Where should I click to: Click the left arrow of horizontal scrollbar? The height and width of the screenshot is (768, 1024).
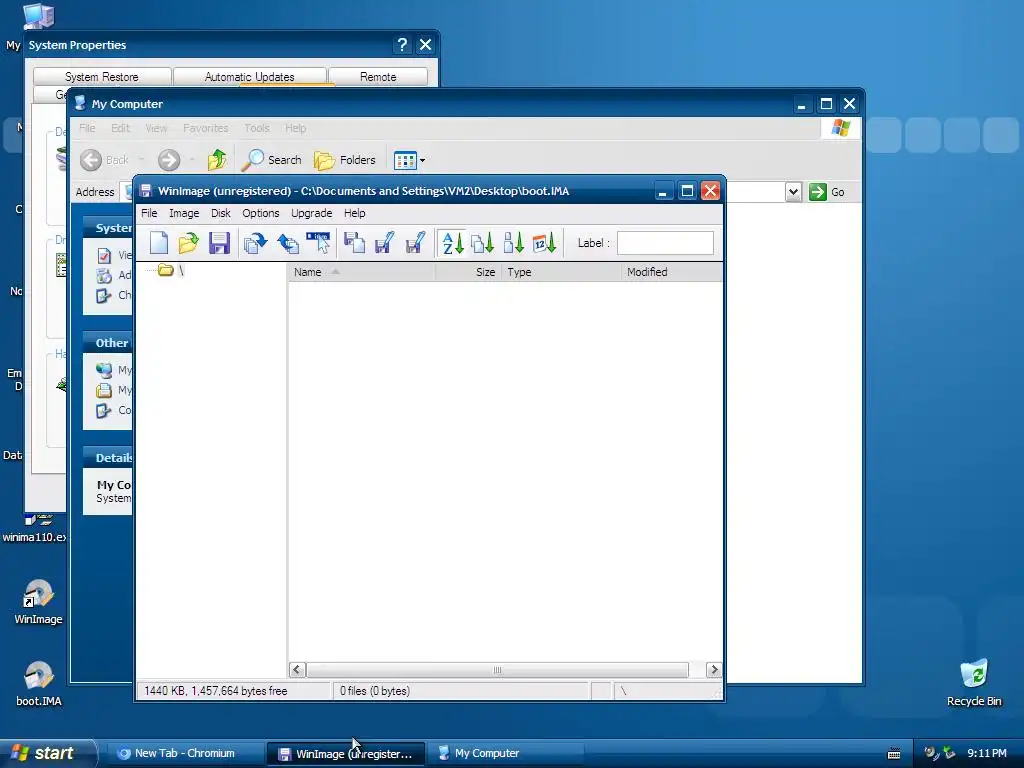click(297, 669)
